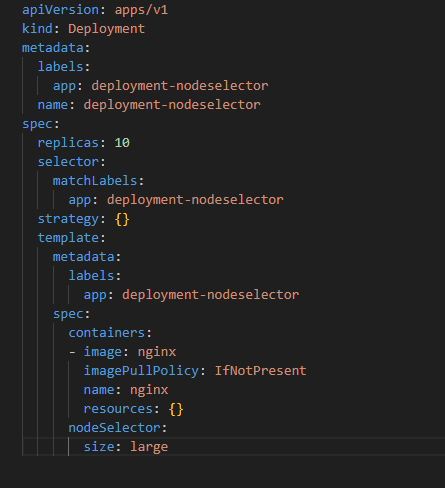Click the nodeSelector key
Image resolution: width=445 pixels, height=488 pixels.
click(x=114, y=428)
